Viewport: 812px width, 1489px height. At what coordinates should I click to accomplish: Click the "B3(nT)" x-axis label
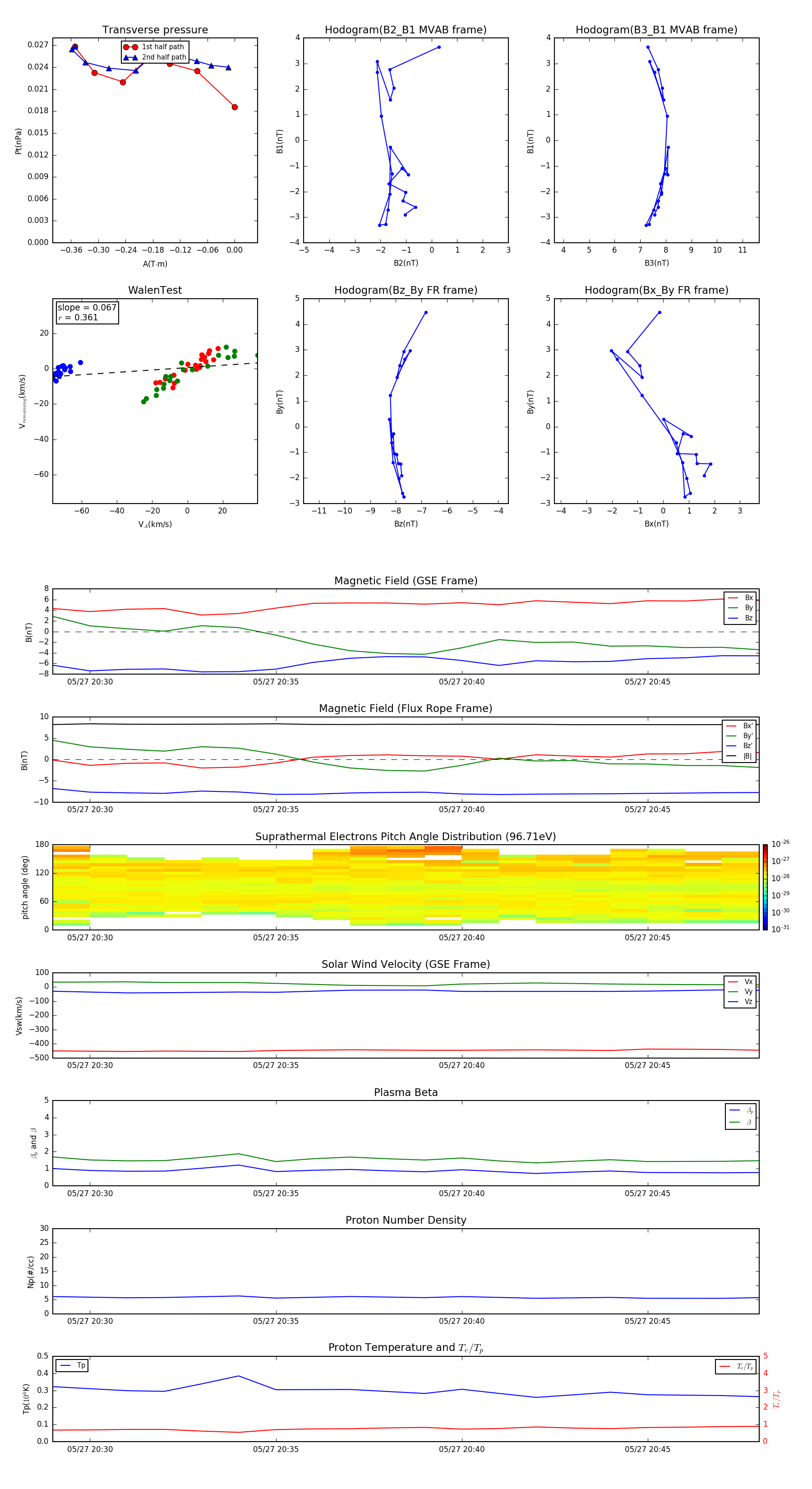point(656,263)
